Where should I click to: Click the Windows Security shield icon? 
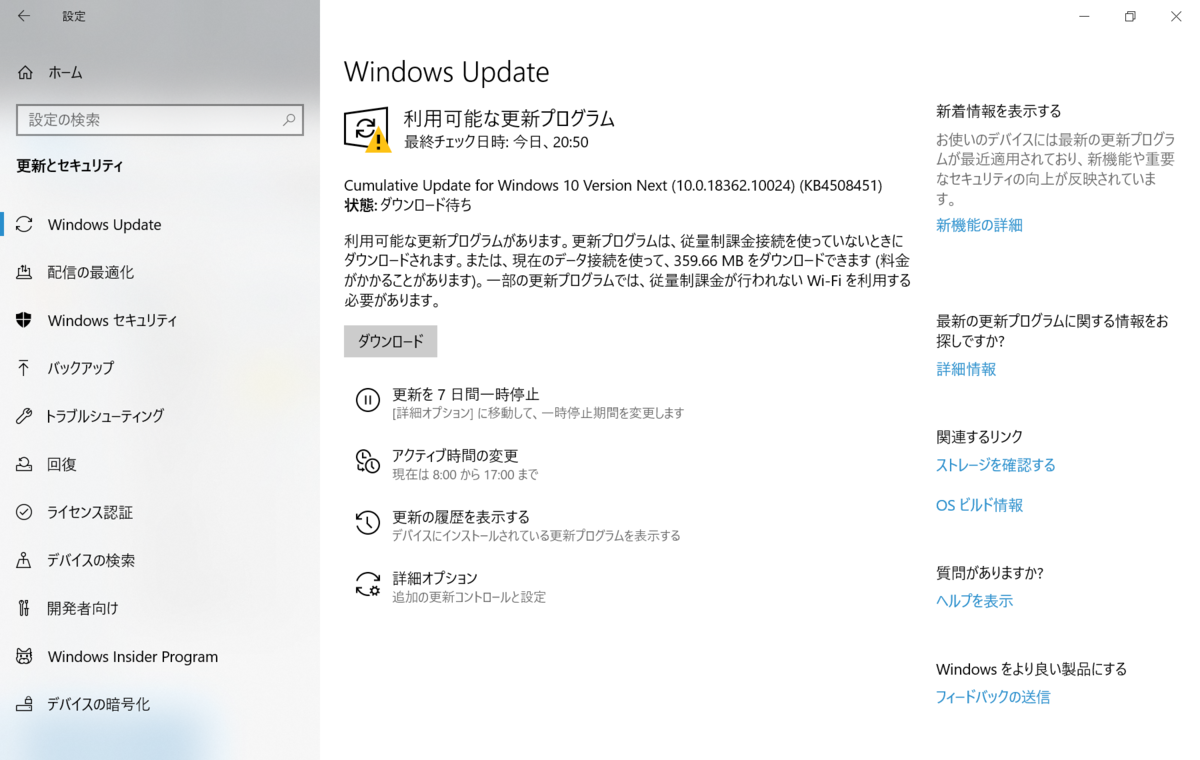click(25, 320)
